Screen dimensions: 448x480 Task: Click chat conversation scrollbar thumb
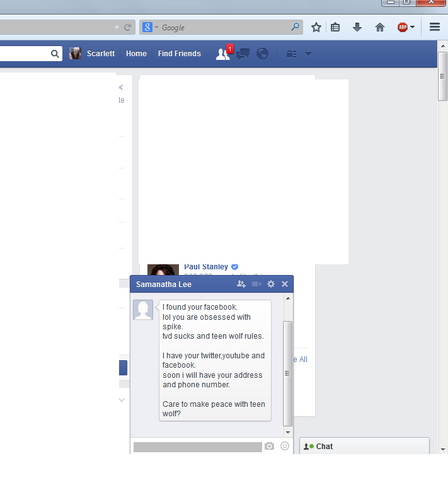[x=287, y=374]
